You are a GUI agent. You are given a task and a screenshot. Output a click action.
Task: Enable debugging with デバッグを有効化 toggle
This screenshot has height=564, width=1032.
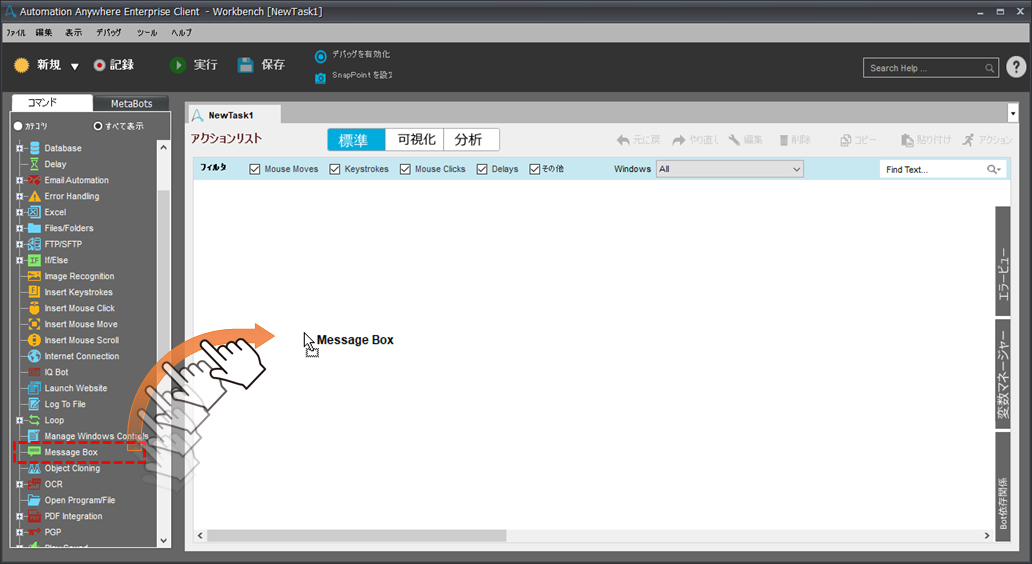(x=321, y=57)
